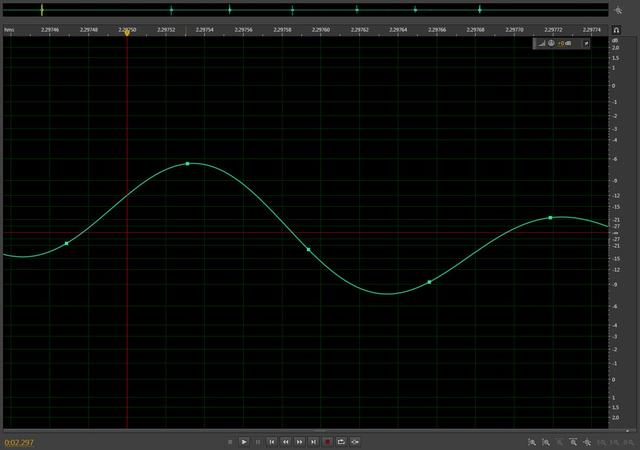Click the hms time format label

click(x=9, y=30)
